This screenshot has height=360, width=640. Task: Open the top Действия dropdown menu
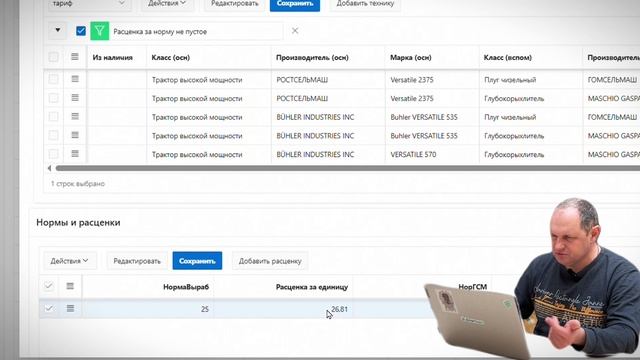[167, 4]
